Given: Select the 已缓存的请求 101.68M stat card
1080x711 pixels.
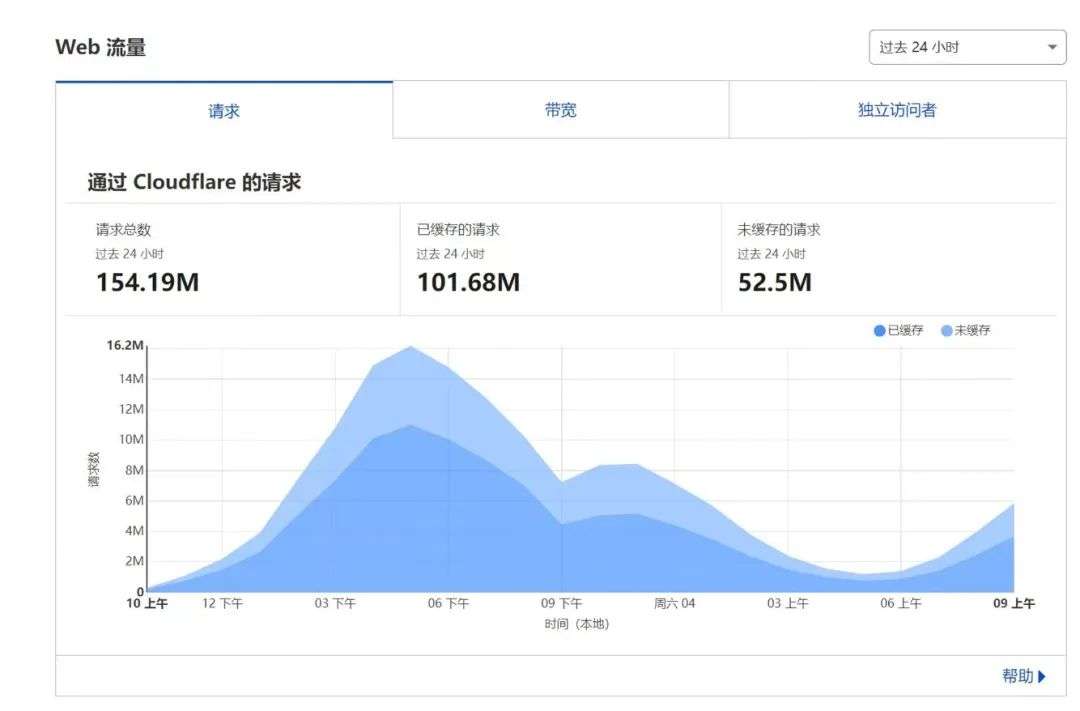Looking at the screenshot, I should (x=561, y=260).
